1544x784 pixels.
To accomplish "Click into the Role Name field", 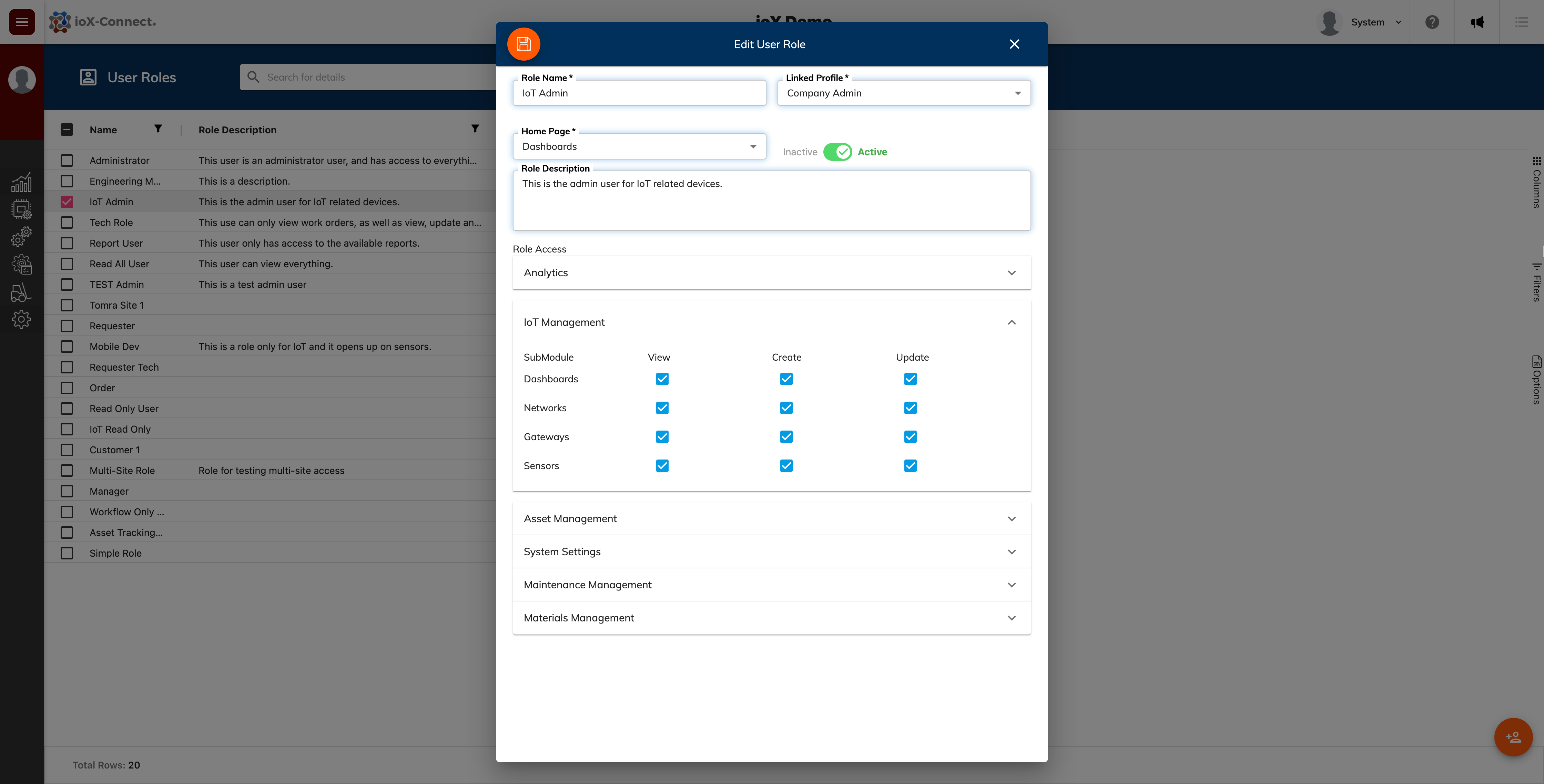I will point(639,93).
